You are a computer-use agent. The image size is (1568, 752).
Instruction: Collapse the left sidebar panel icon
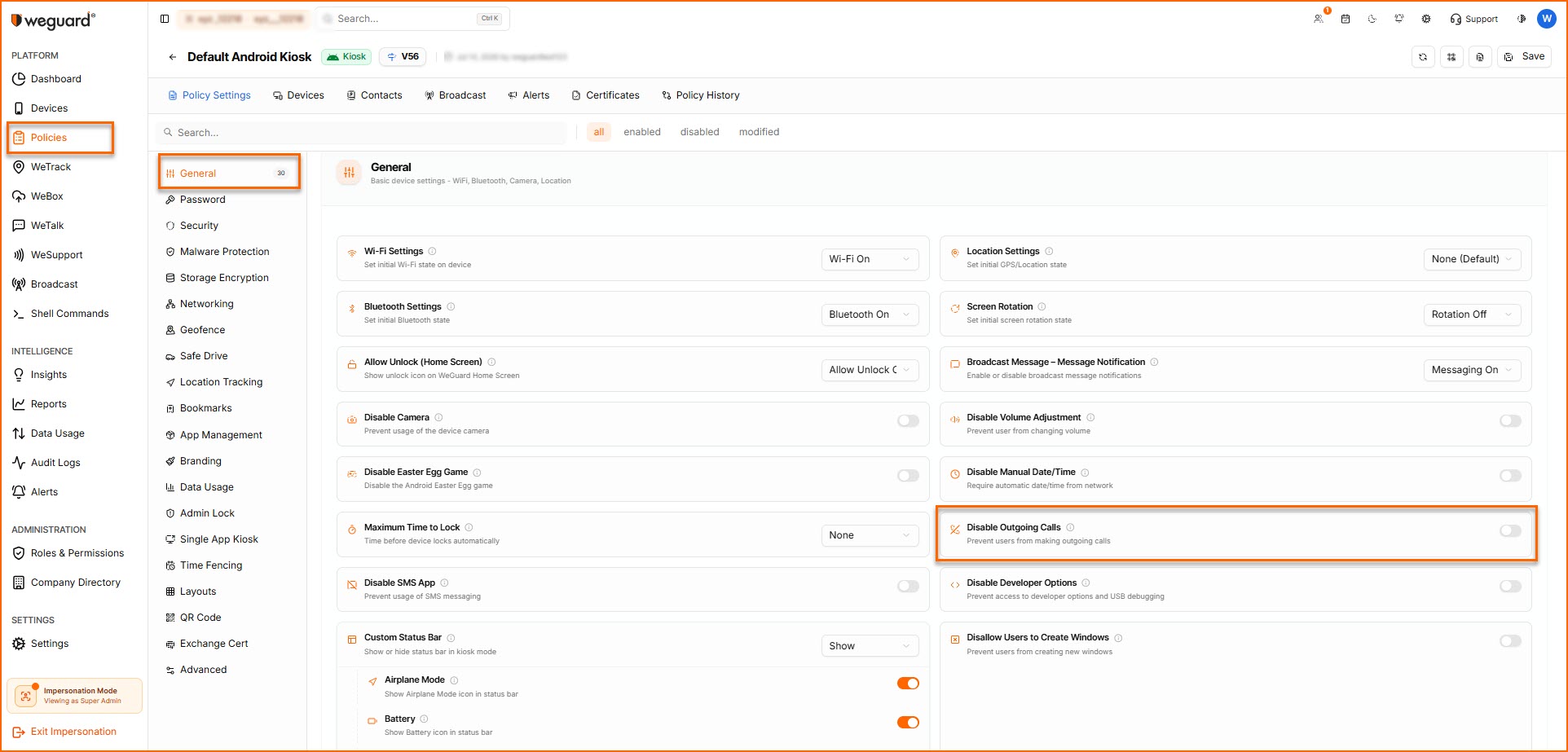[x=165, y=19]
